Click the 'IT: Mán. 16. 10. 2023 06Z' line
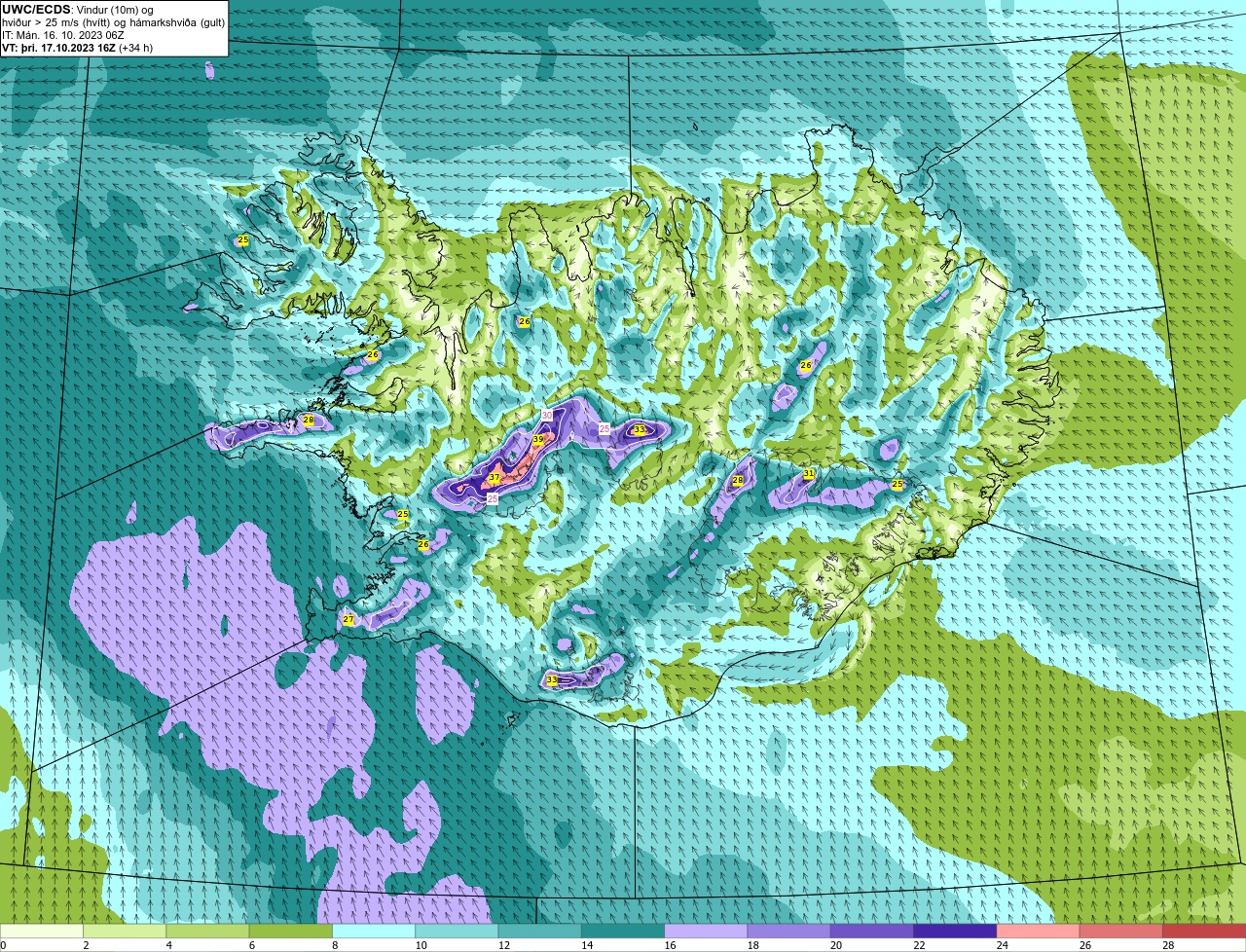The image size is (1246, 952). click(x=65, y=35)
